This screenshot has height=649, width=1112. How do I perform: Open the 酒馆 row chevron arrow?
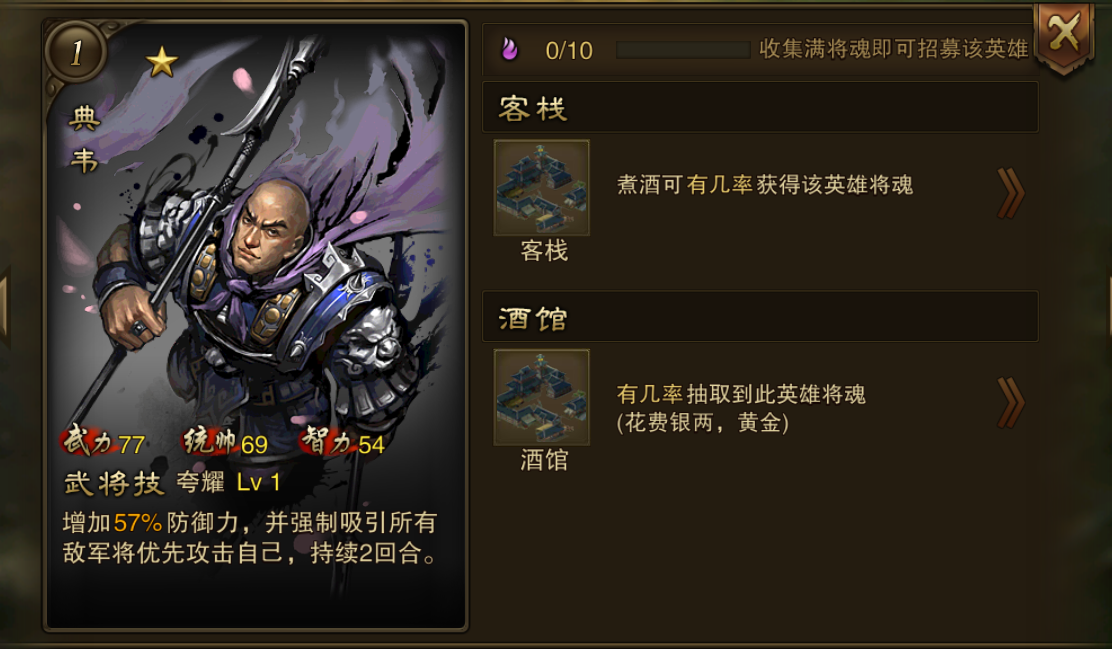pos(1011,403)
